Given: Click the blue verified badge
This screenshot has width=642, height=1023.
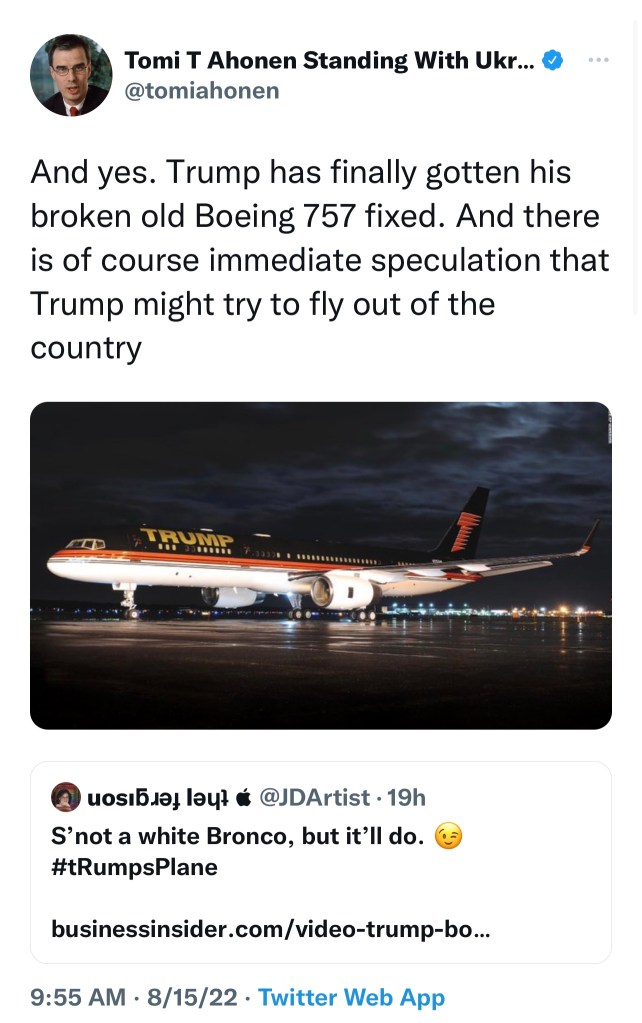Looking at the screenshot, I should click(551, 60).
